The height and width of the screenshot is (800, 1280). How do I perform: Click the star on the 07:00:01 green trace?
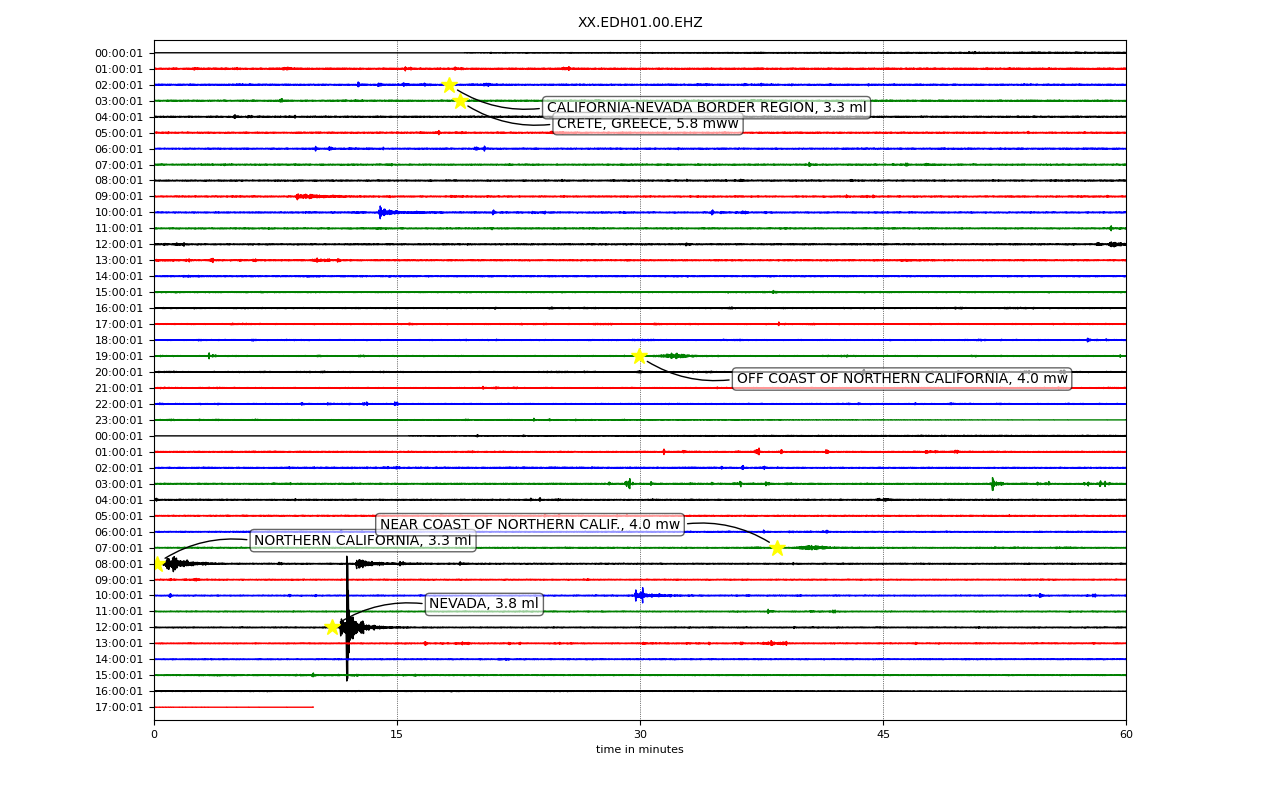pos(777,547)
